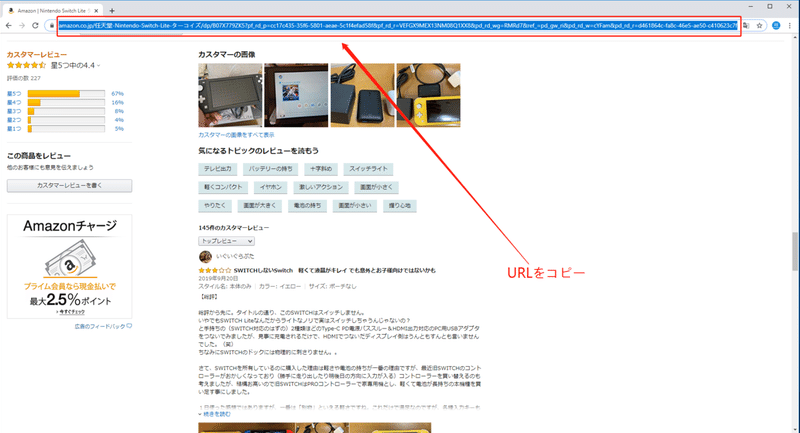Click the 5% percentage link
Viewport: 800px width, 433px height.
pos(119,129)
